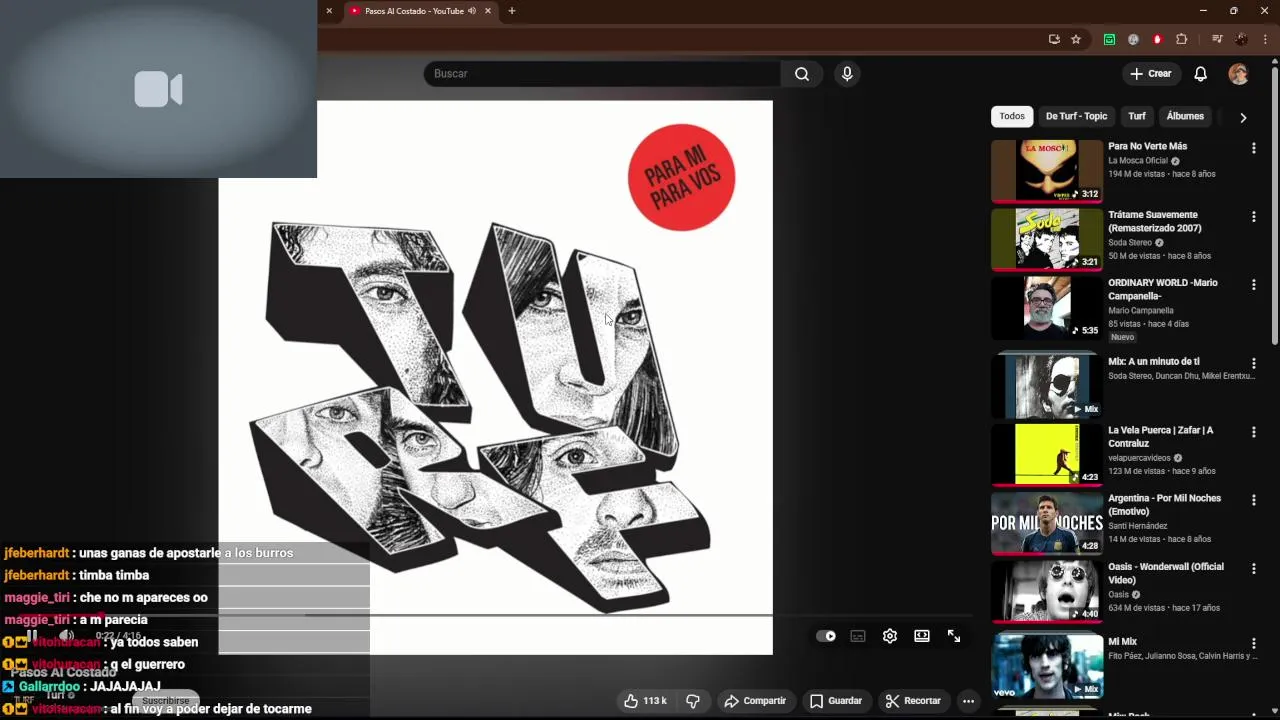
Task: Dislike the video with thumbs down
Action: coord(692,701)
